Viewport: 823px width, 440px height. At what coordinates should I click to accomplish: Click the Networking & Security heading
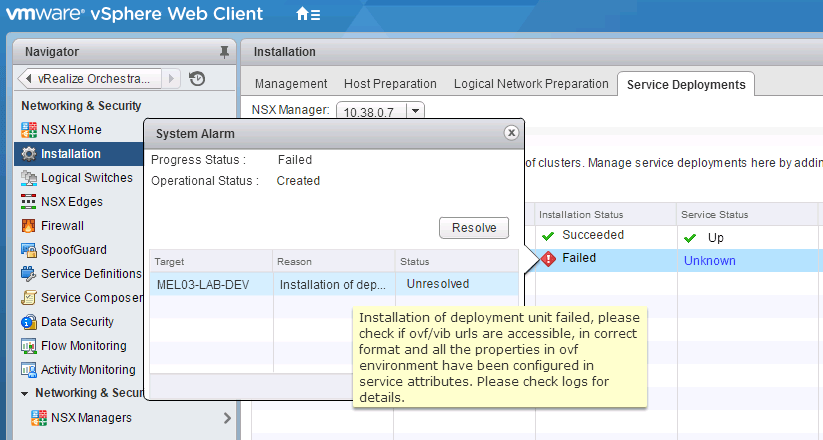pos(81,106)
